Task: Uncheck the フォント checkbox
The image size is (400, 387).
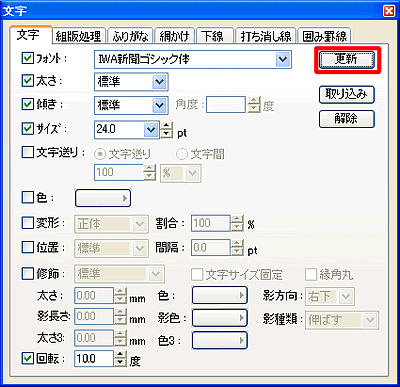Action: [x=28, y=58]
